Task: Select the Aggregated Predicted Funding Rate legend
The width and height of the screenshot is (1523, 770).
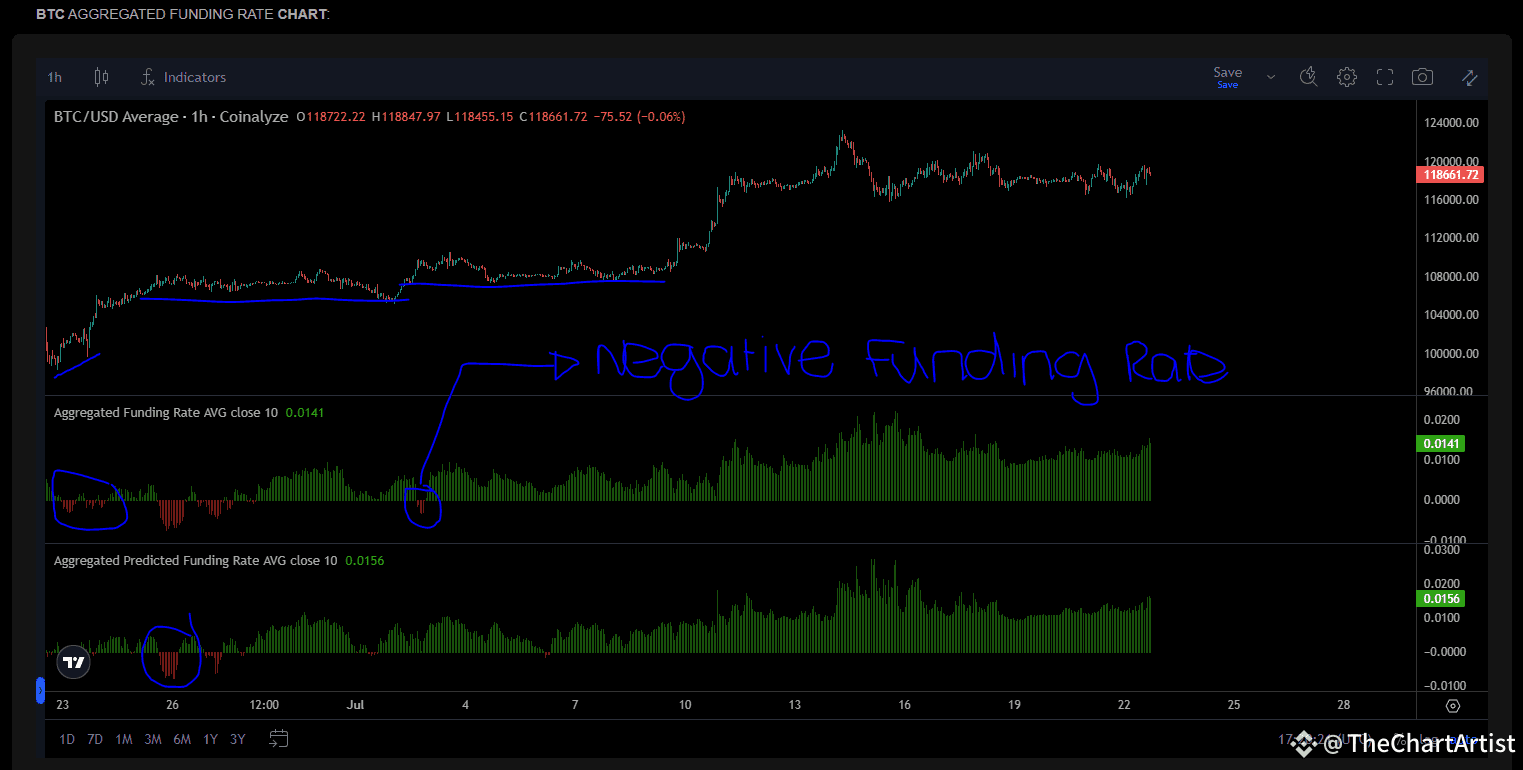Action: [x=196, y=560]
